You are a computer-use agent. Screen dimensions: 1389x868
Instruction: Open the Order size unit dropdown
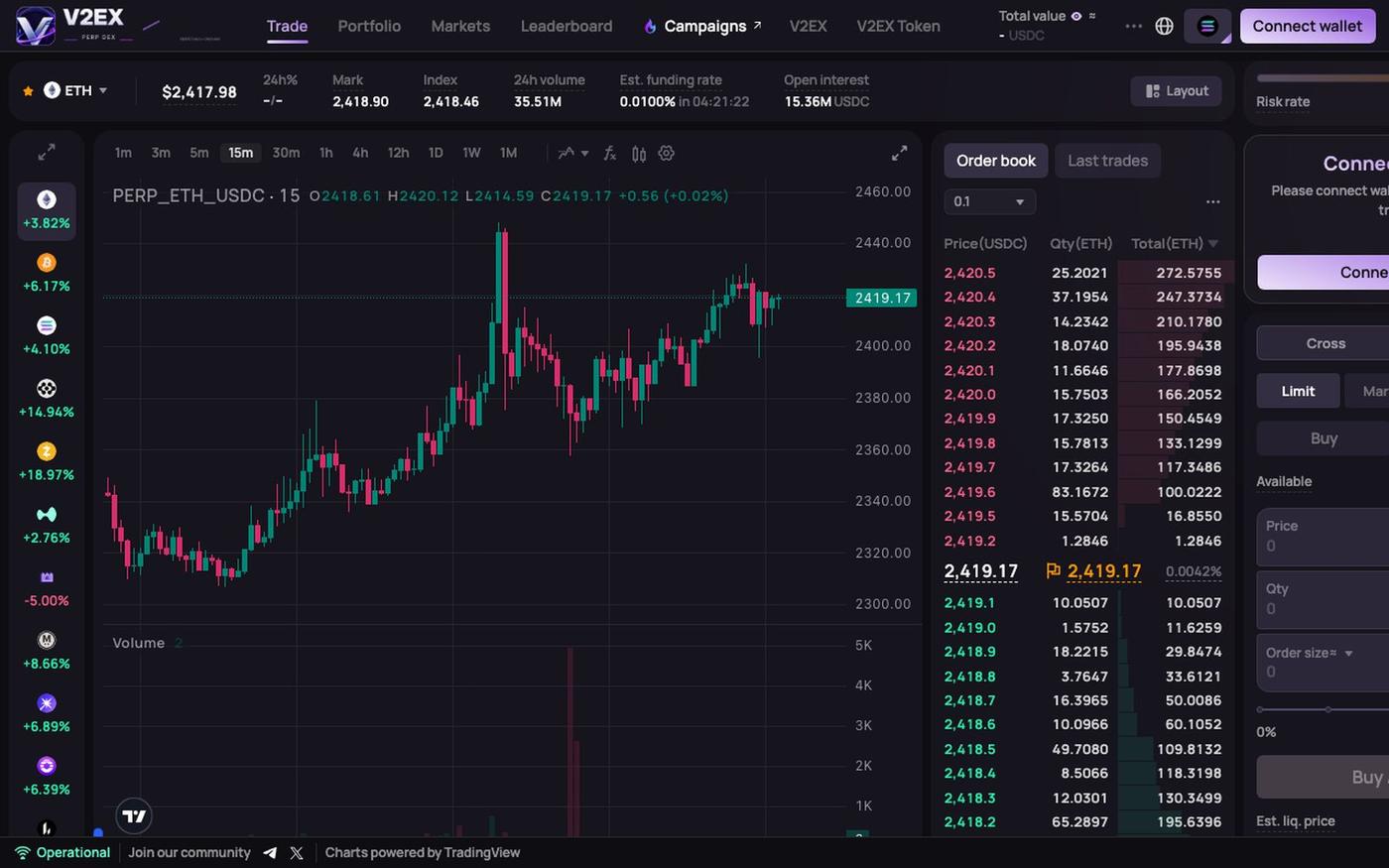pyautogui.click(x=1309, y=653)
